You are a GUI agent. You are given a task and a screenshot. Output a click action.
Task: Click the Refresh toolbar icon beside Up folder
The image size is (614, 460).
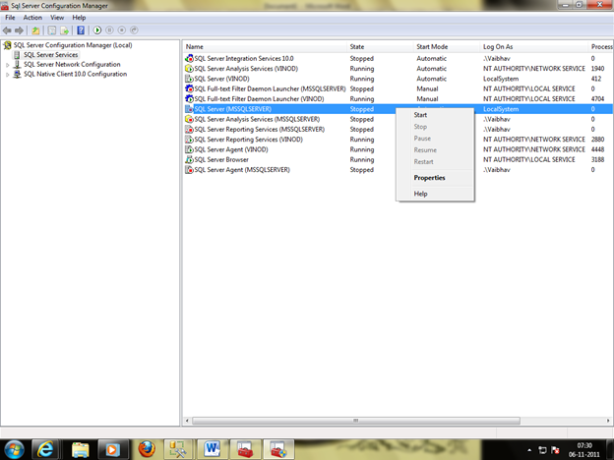pos(52,30)
